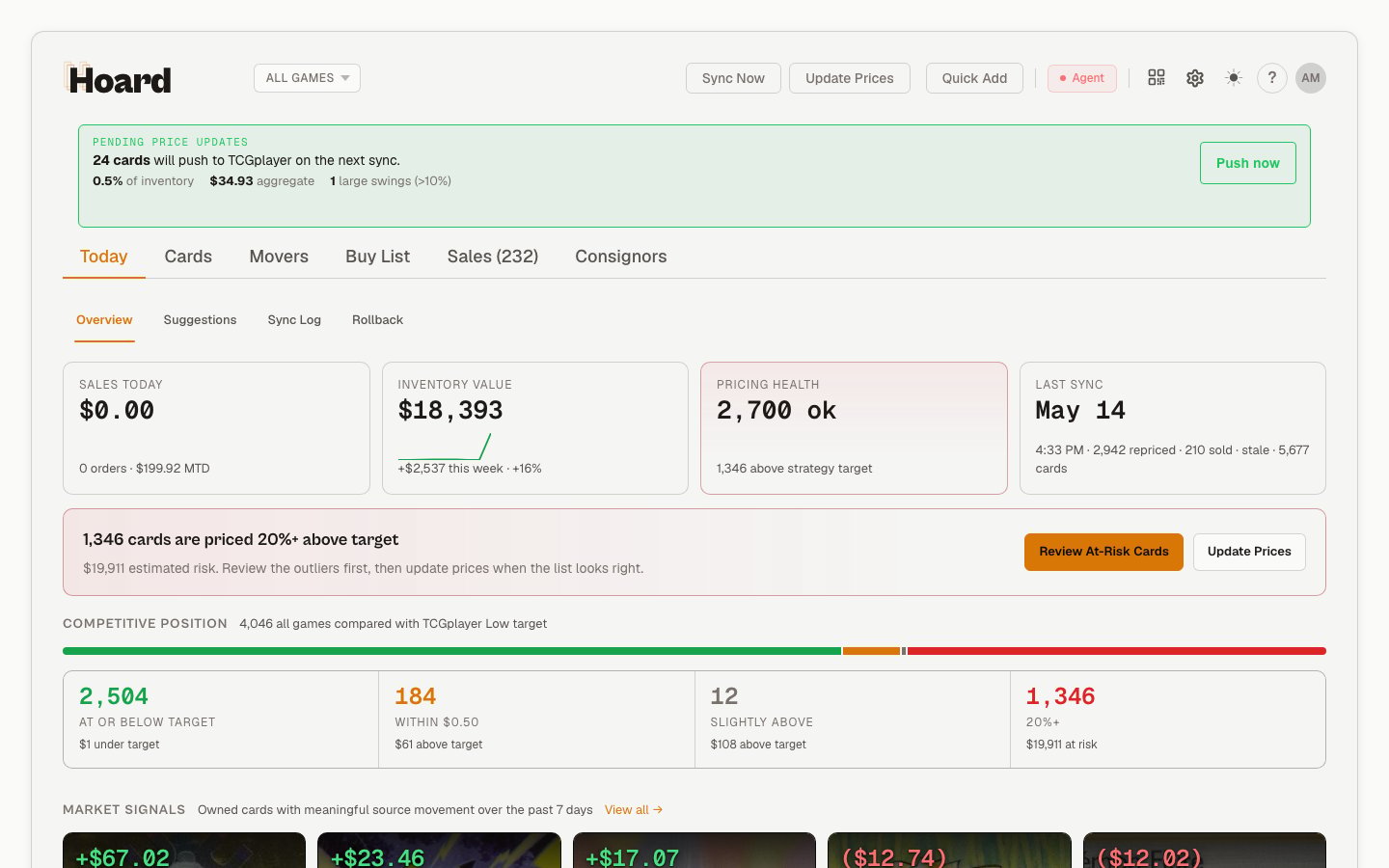Click the Pricing Health card
This screenshot has height=868, width=1389.
coord(854,428)
